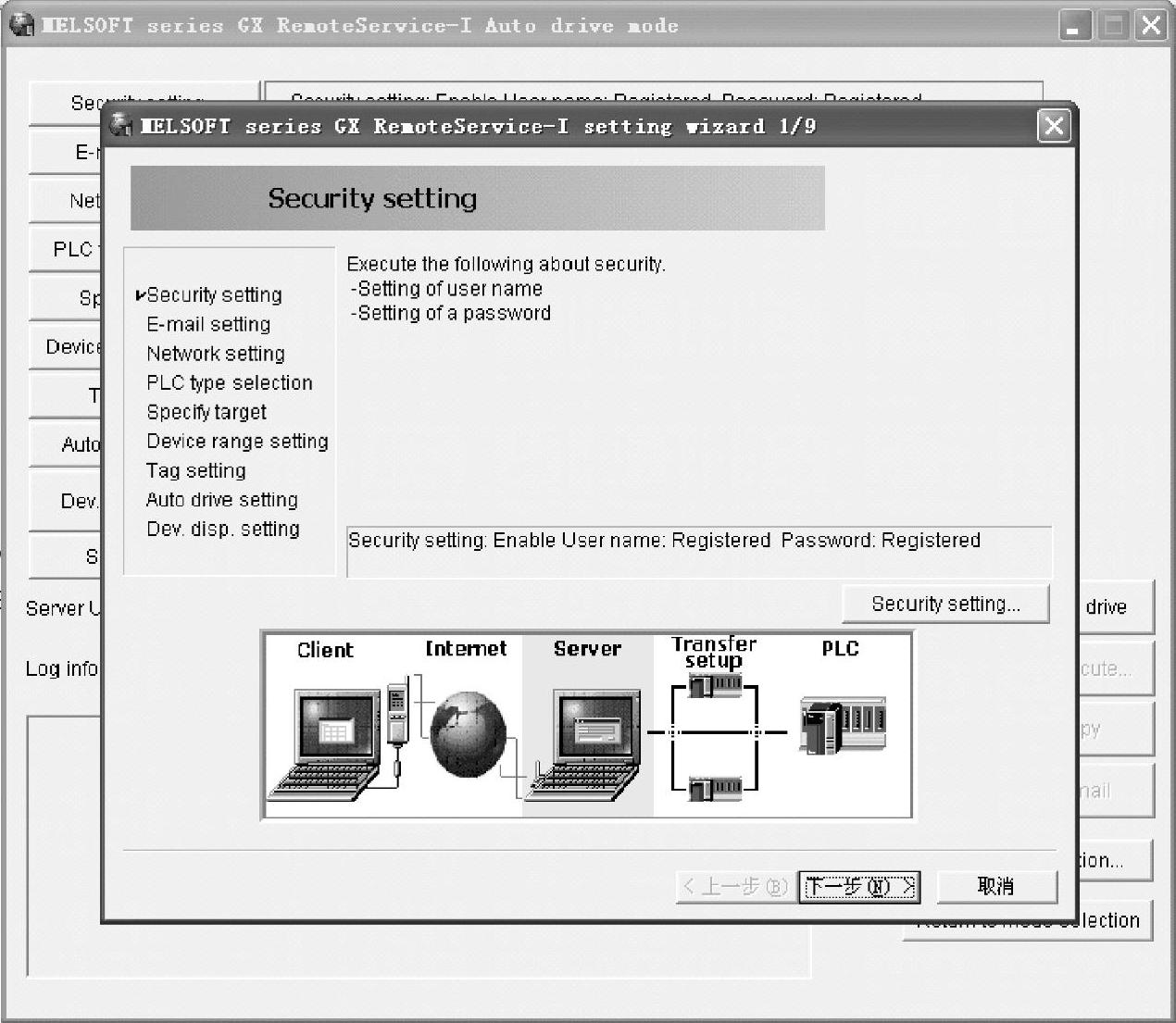Select Auto drive setting step
The height and width of the screenshot is (1023, 1176).
coord(222,499)
